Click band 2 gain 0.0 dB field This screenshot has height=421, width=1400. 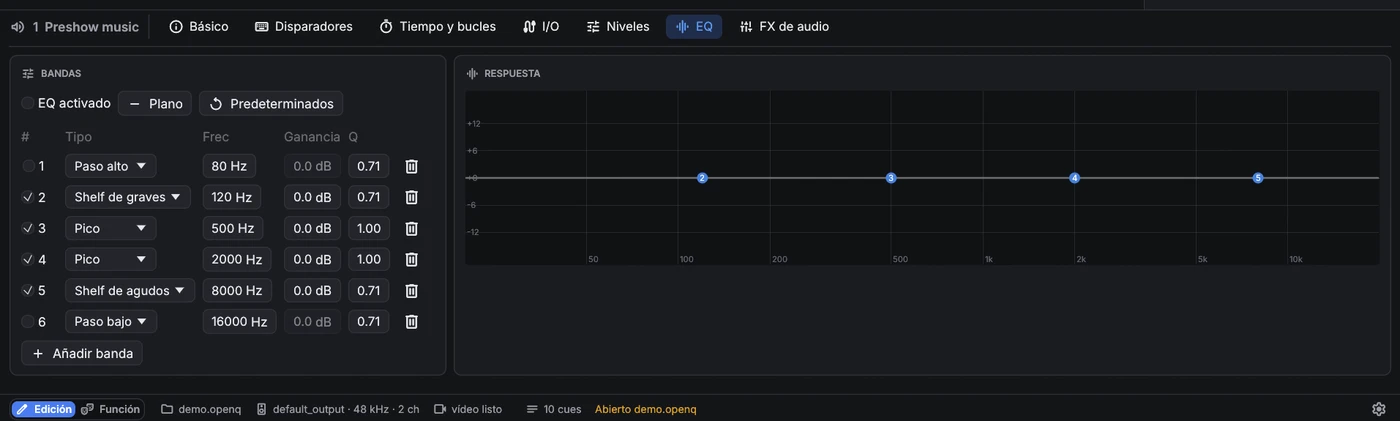pyautogui.click(x=312, y=197)
